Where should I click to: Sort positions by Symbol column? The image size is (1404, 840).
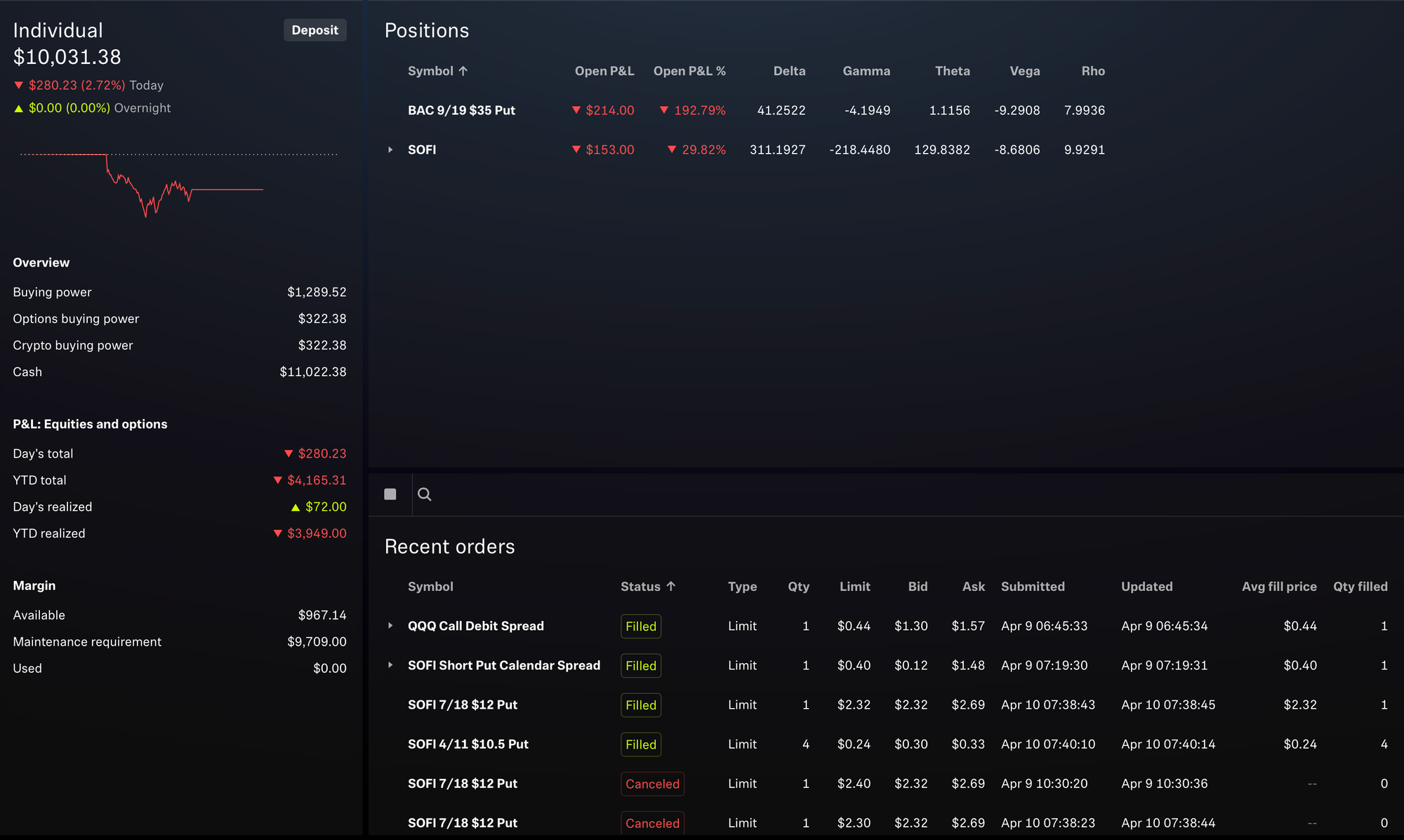point(437,71)
